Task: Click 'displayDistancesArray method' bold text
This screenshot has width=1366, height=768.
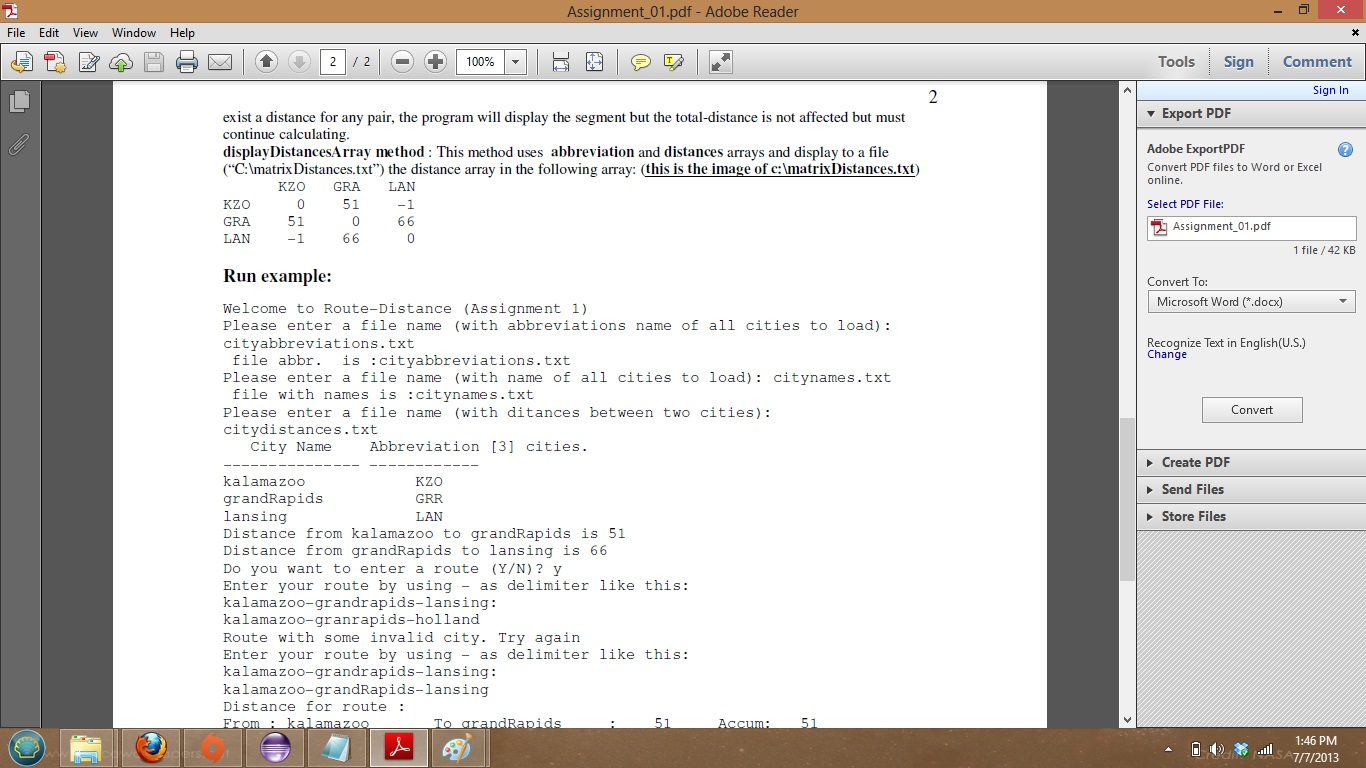Action: click(x=323, y=152)
